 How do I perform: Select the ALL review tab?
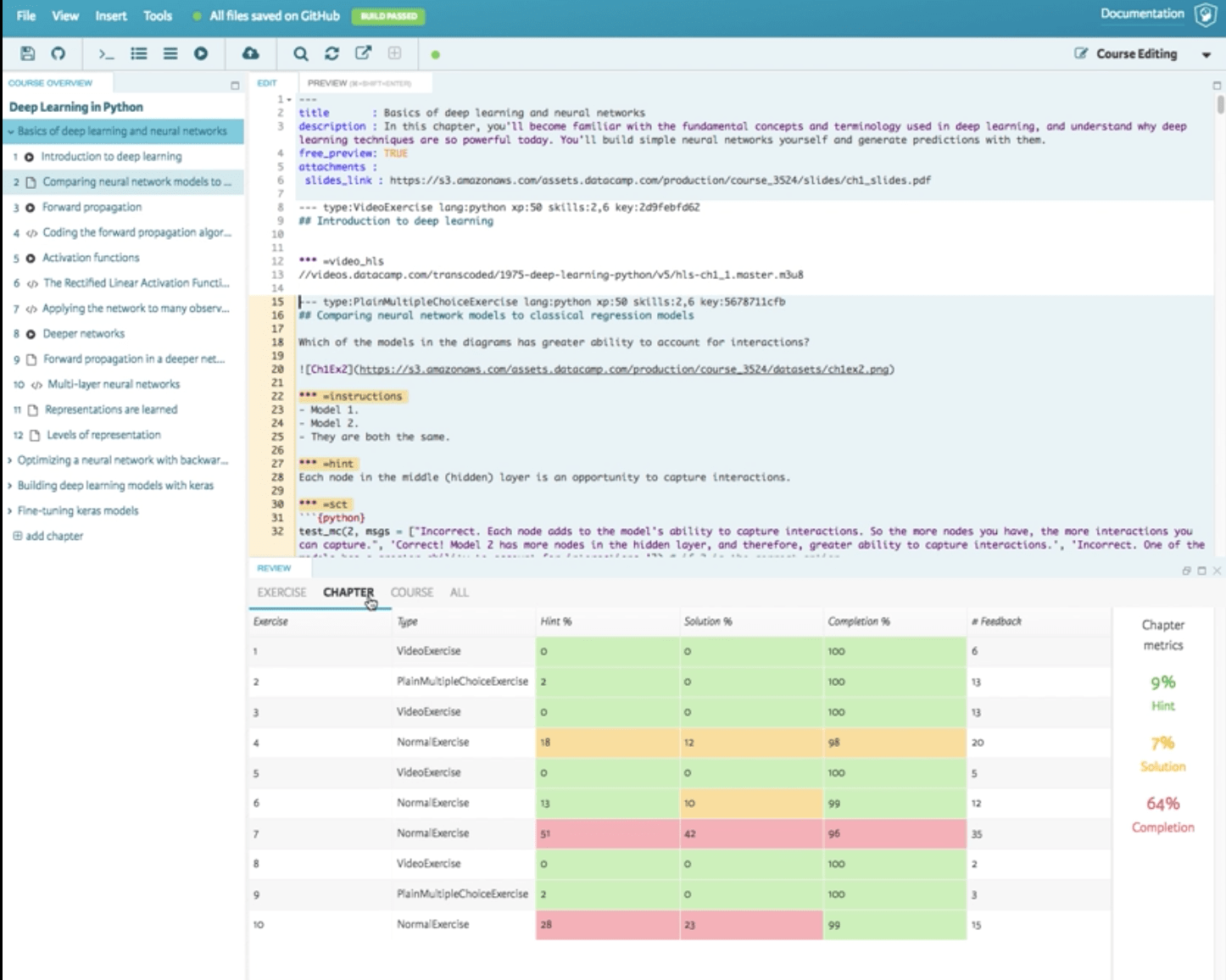459,593
